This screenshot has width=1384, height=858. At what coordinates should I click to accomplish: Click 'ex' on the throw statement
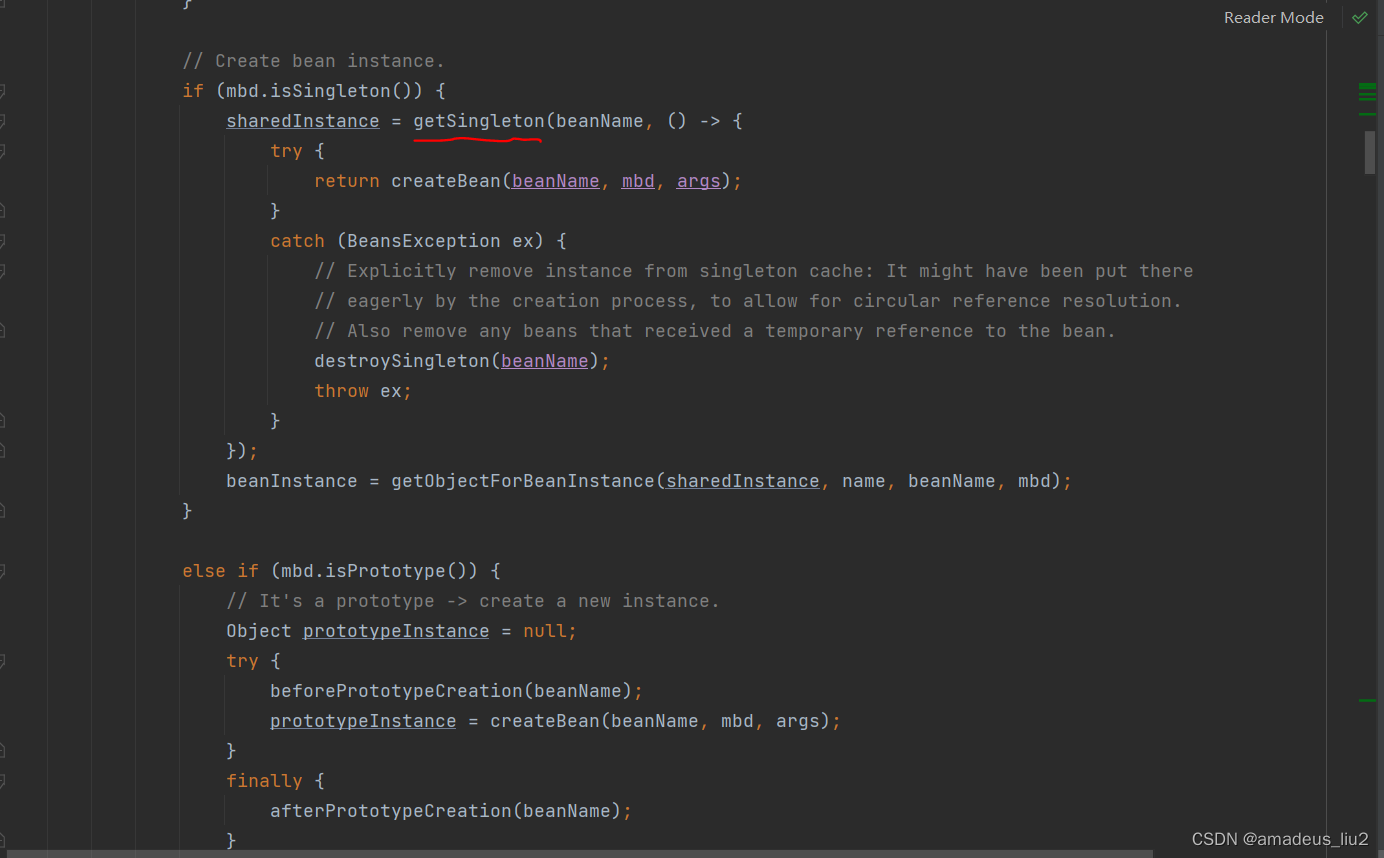click(391, 391)
